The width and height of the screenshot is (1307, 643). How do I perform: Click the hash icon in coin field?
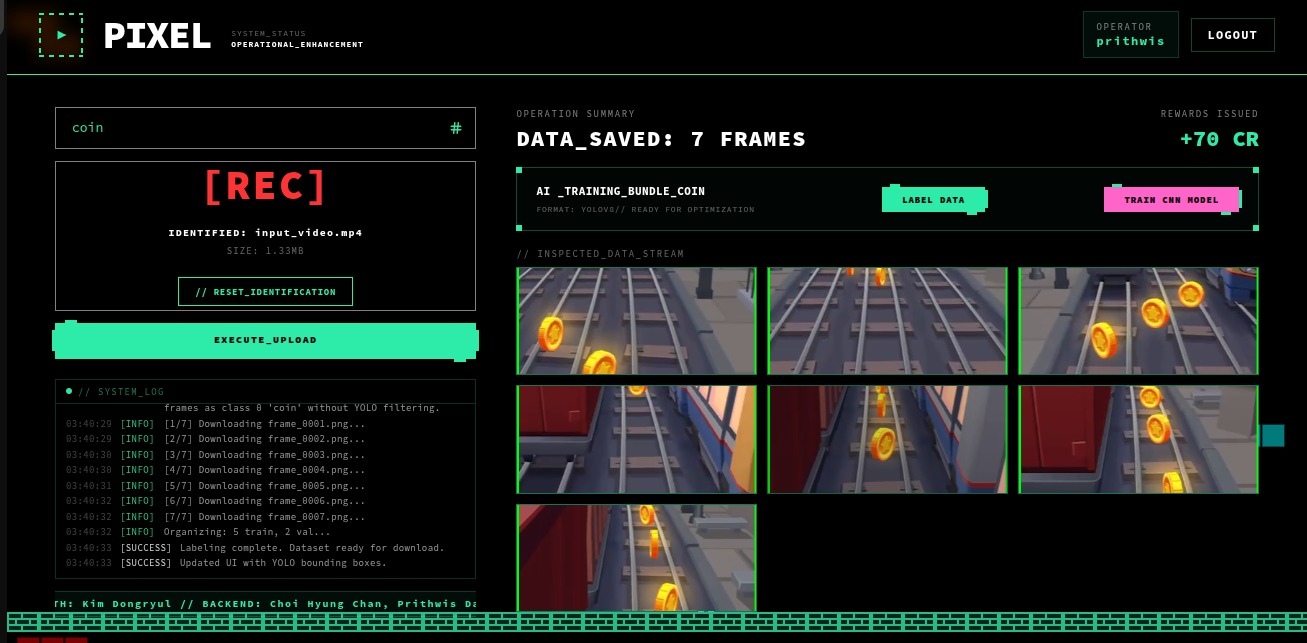(456, 128)
